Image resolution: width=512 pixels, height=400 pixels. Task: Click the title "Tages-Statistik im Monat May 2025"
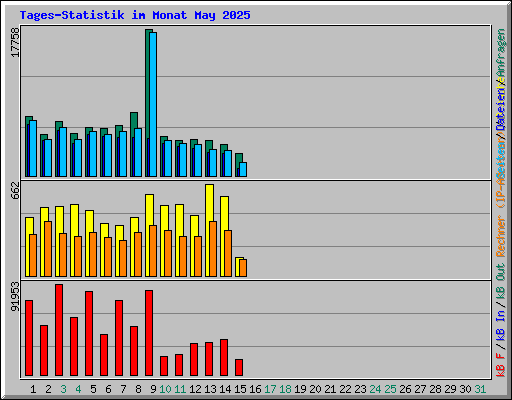coord(135,15)
